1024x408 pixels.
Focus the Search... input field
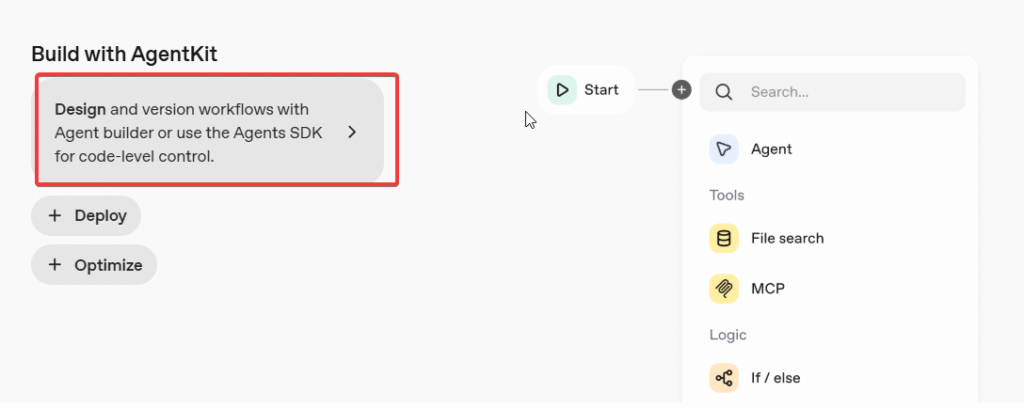850,92
